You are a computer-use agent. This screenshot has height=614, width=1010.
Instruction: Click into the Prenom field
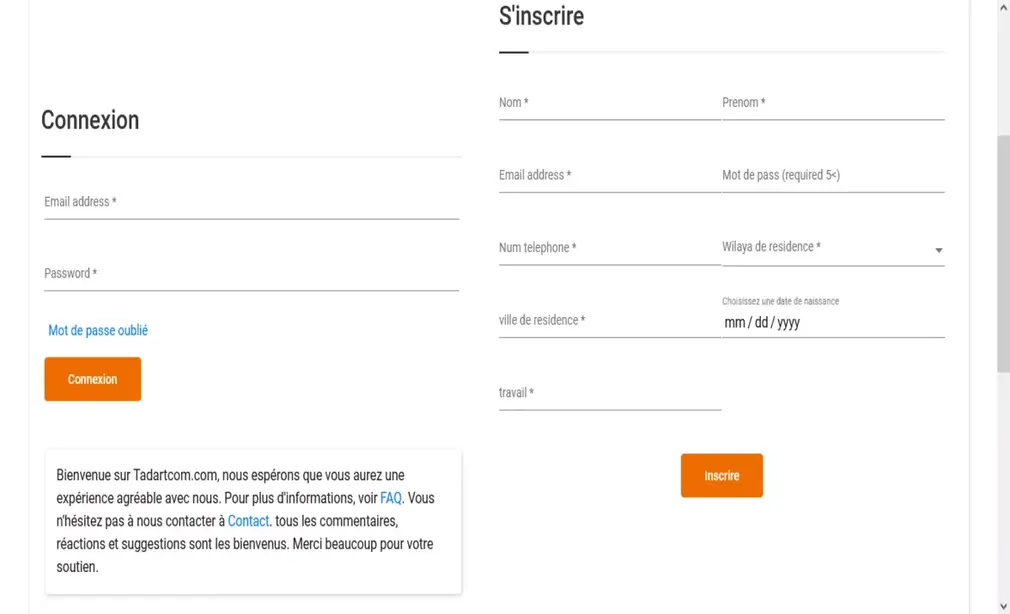[x=832, y=104]
